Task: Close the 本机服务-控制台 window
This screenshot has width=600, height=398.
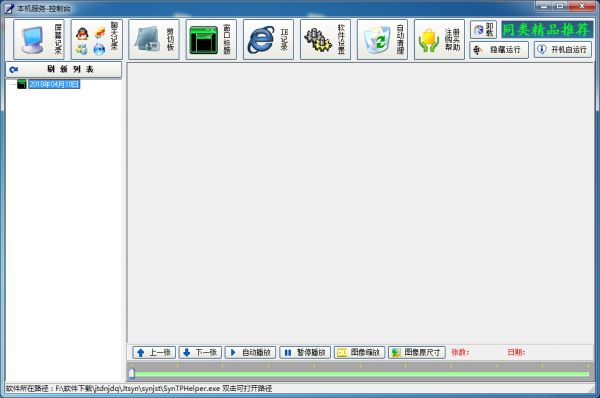Action: [x=582, y=6]
